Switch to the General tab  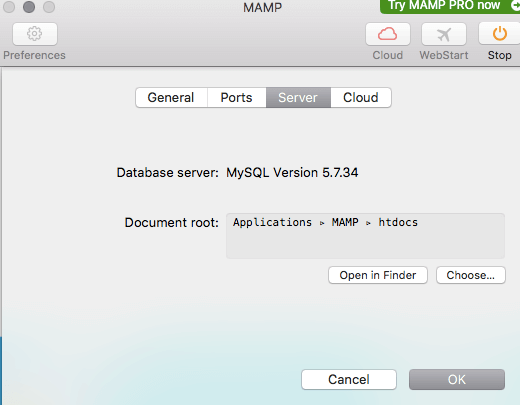click(171, 98)
